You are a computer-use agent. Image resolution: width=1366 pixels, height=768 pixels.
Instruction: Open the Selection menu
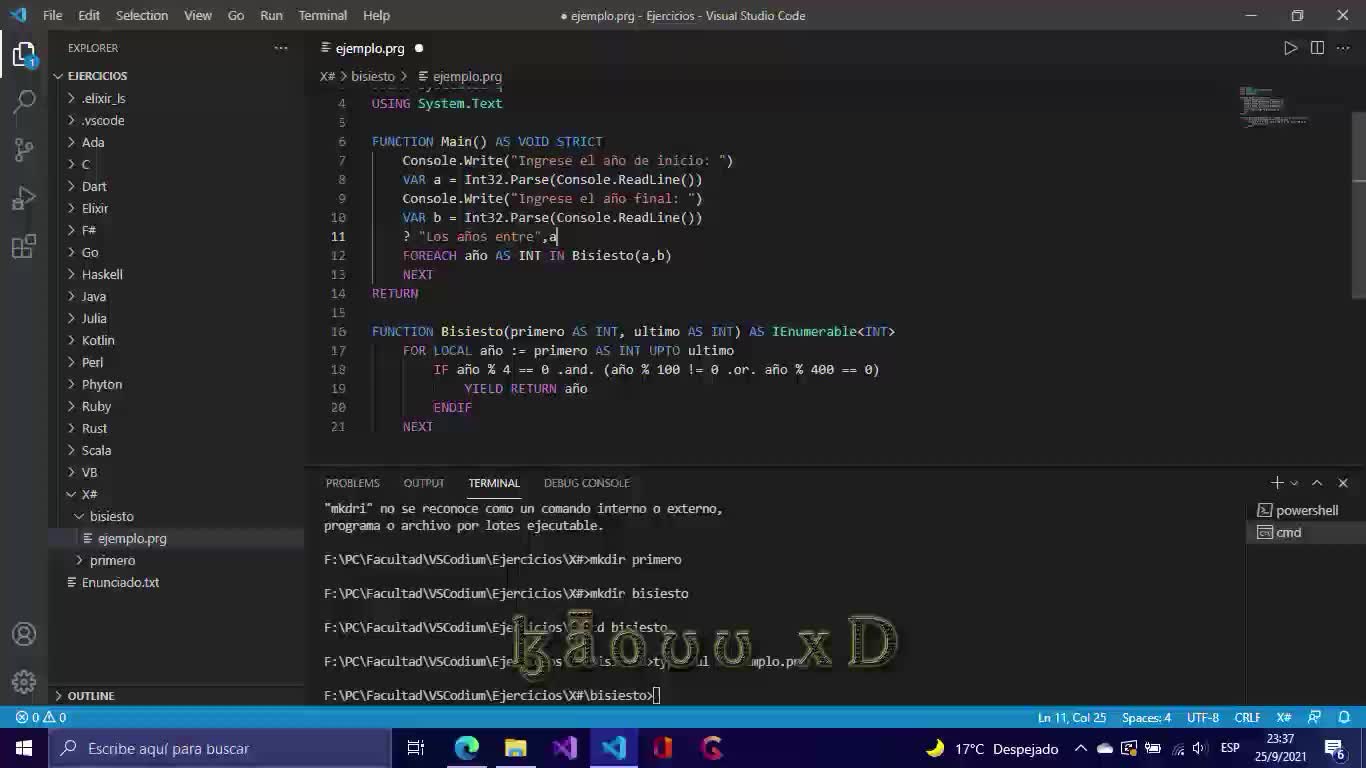[142, 15]
